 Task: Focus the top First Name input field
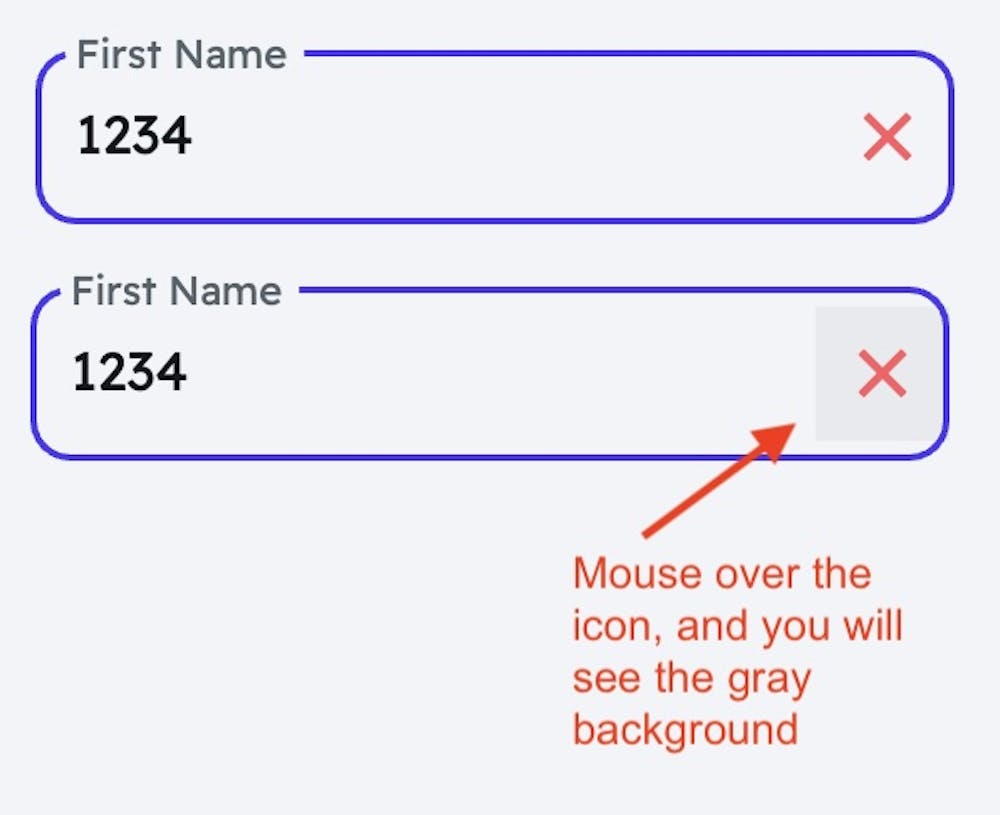[500, 137]
